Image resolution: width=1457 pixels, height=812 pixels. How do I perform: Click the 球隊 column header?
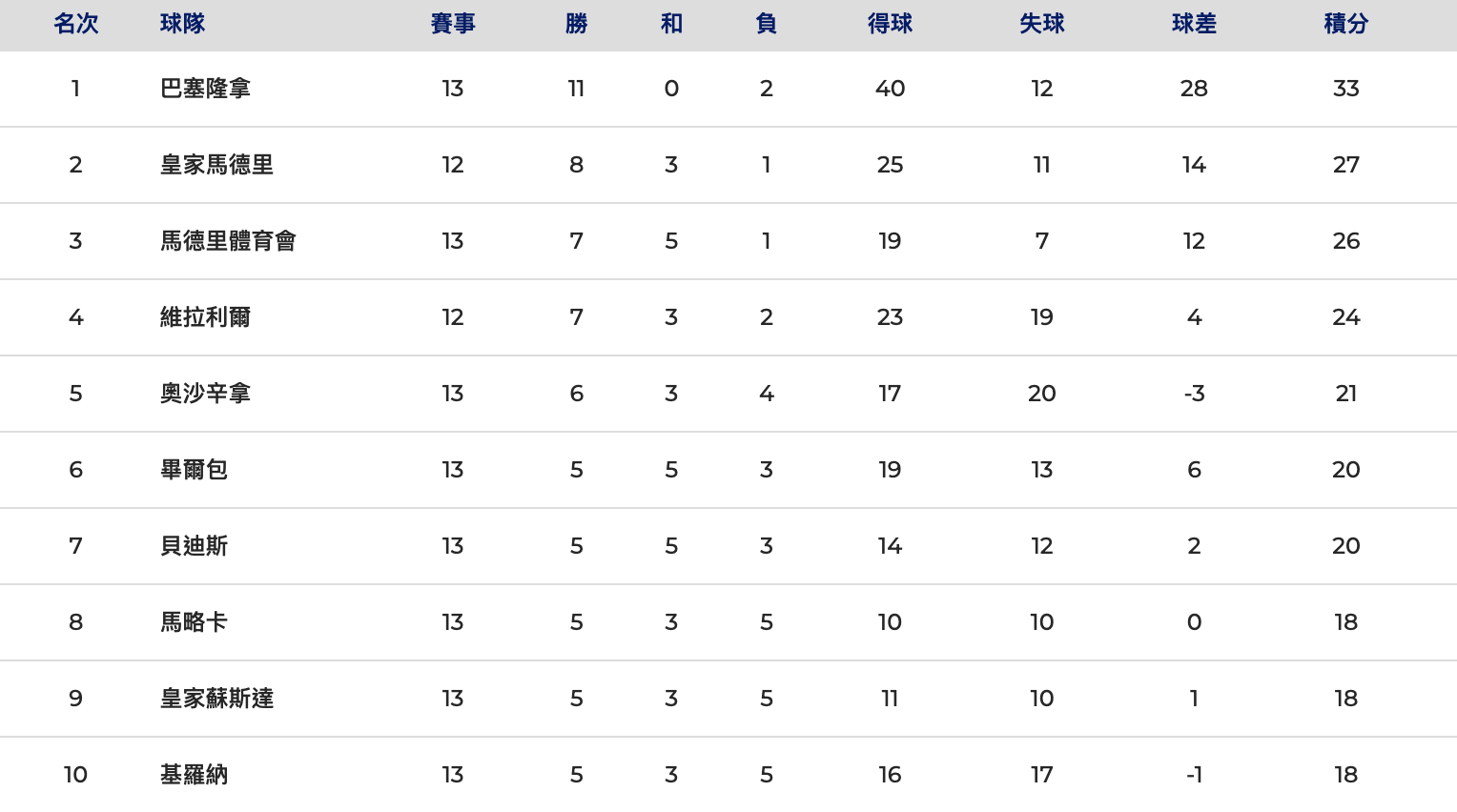[182, 24]
